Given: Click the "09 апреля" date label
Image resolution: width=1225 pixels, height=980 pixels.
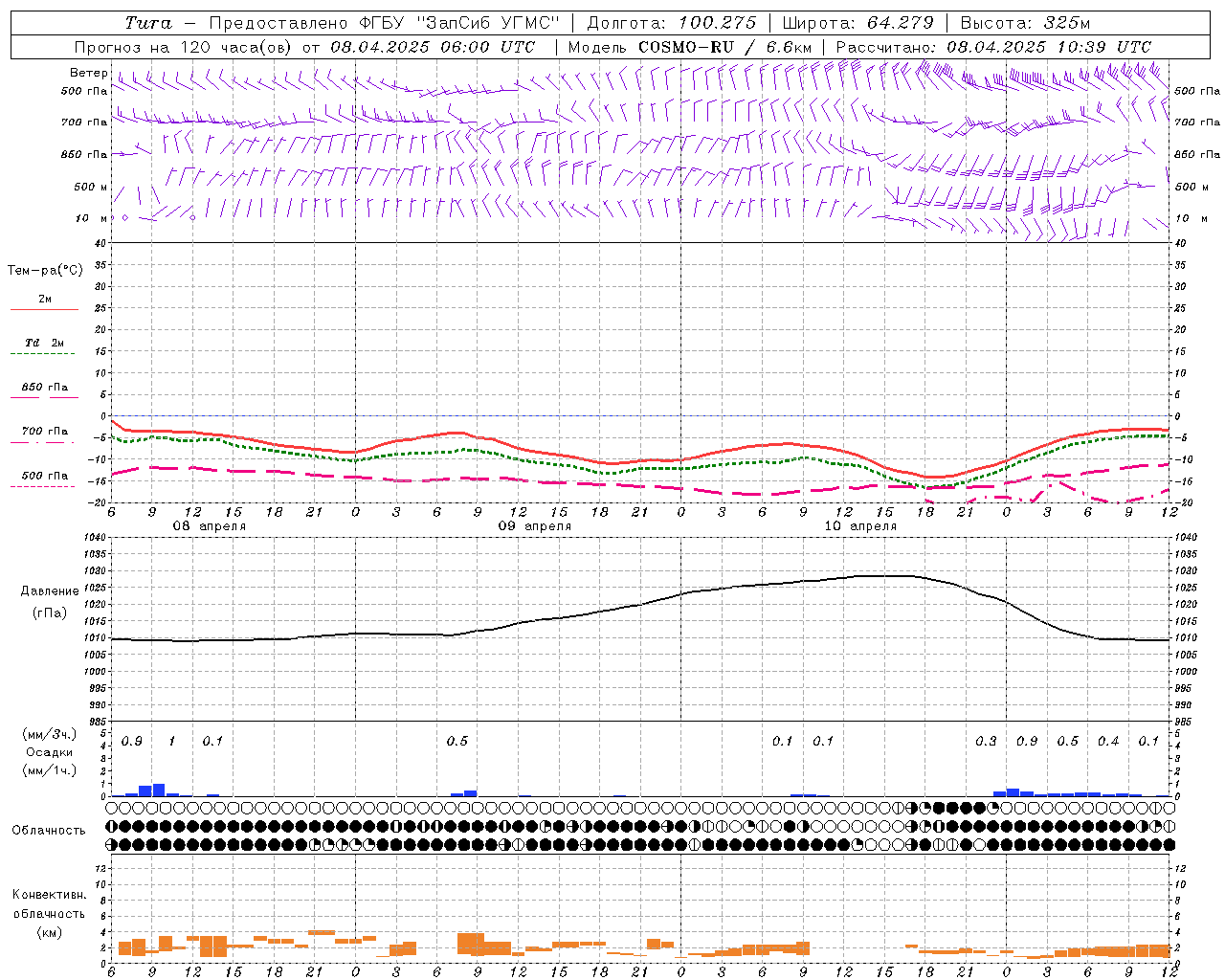Looking at the screenshot, I should click(x=535, y=526).
